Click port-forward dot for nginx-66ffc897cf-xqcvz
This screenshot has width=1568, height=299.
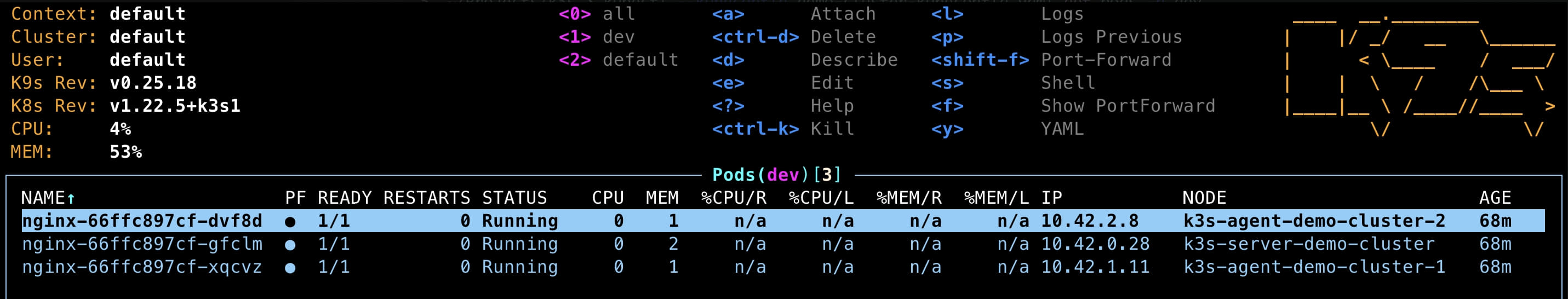point(290,268)
